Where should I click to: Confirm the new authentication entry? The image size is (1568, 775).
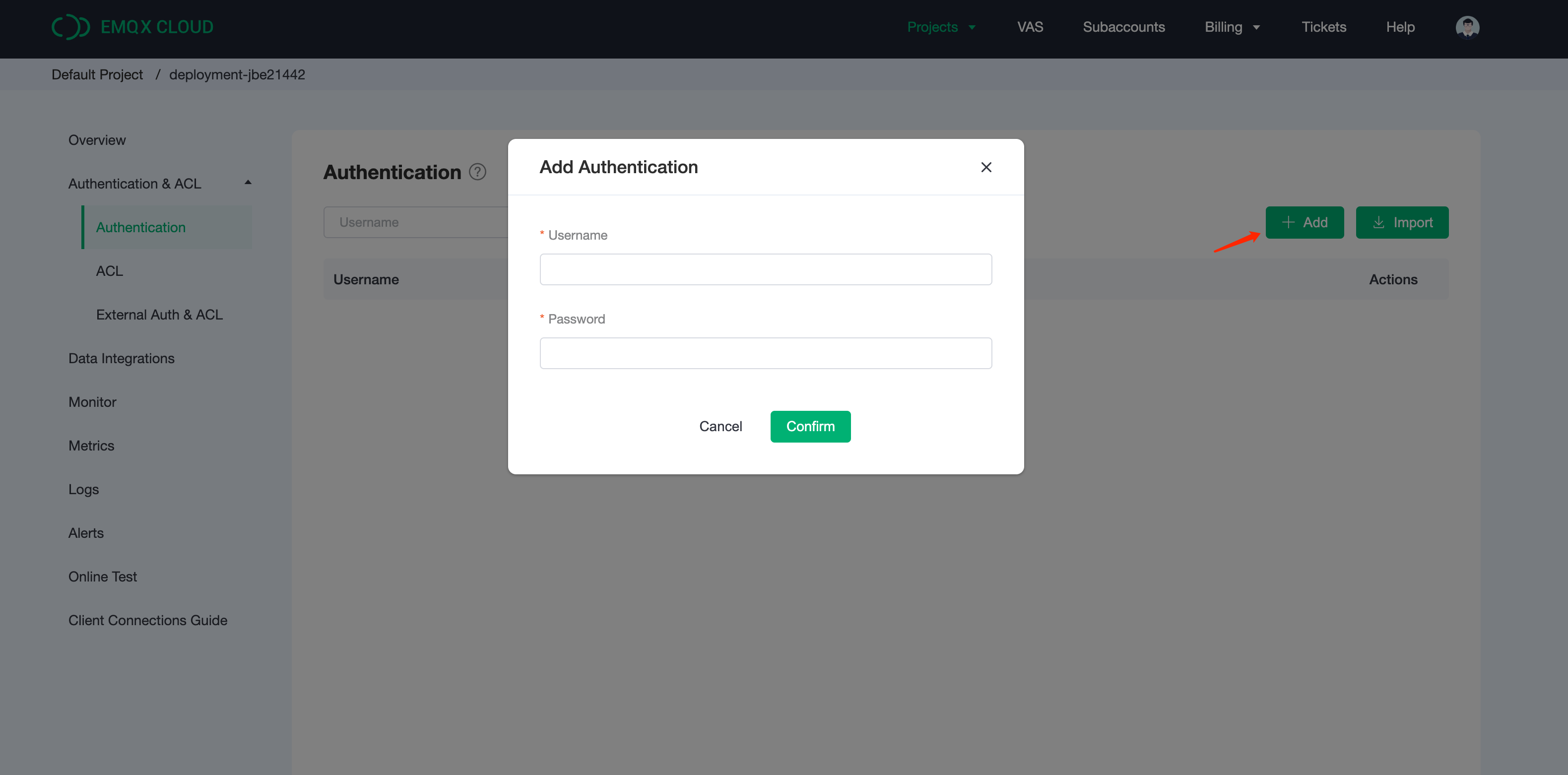point(810,426)
